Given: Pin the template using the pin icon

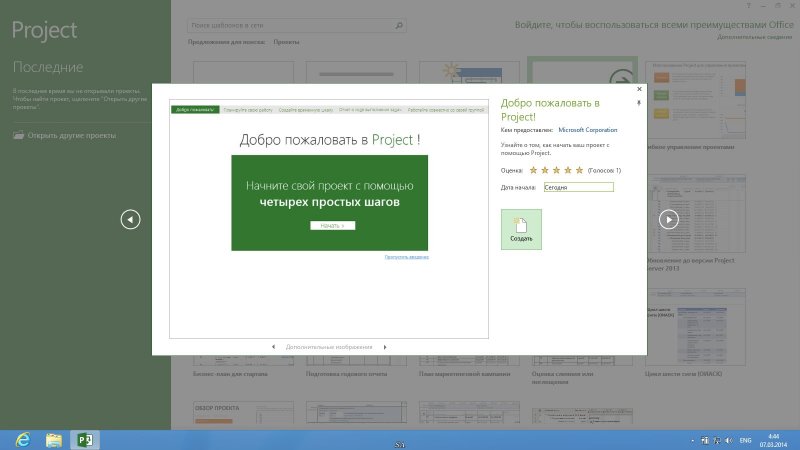Looking at the screenshot, I should coord(638,104).
